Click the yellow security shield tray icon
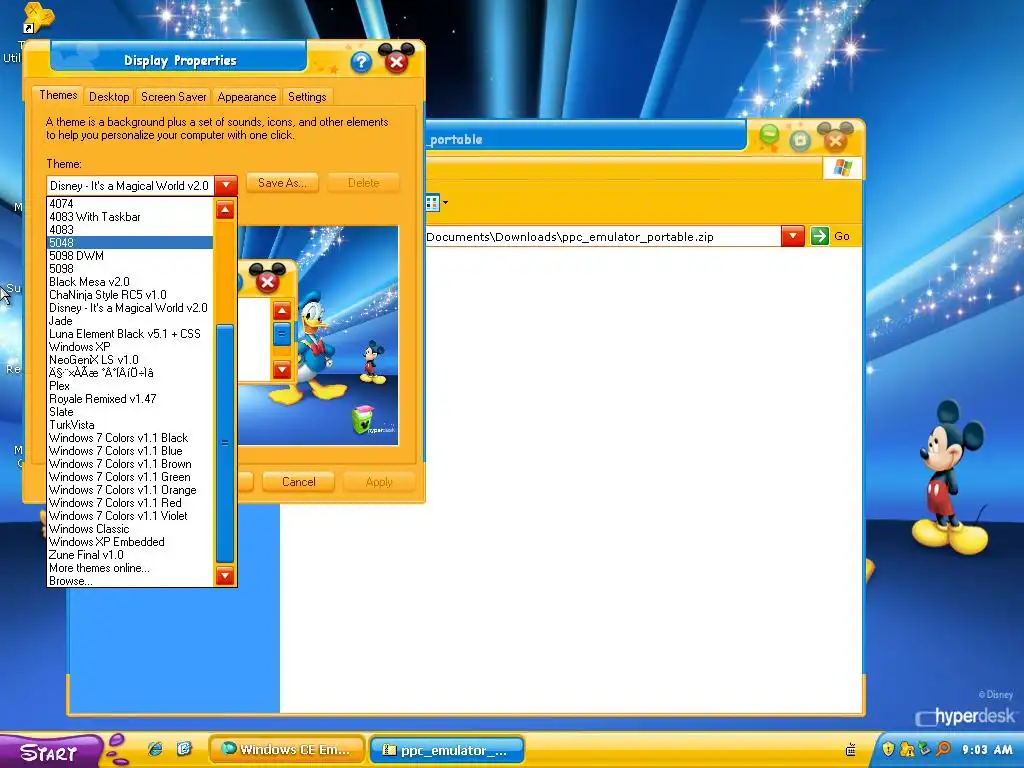 [888, 749]
